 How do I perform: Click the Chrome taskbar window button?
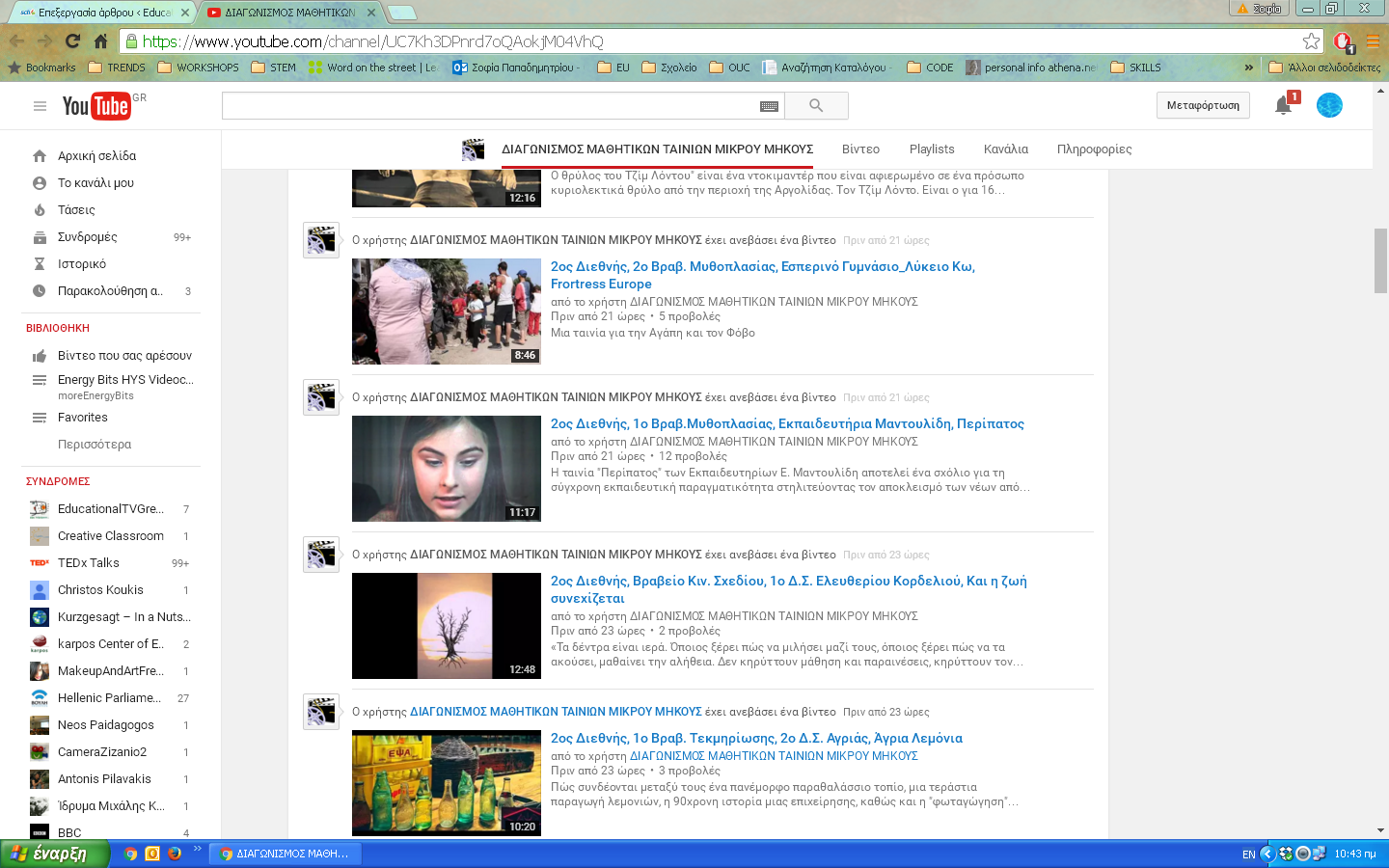[x=285, y=854]
